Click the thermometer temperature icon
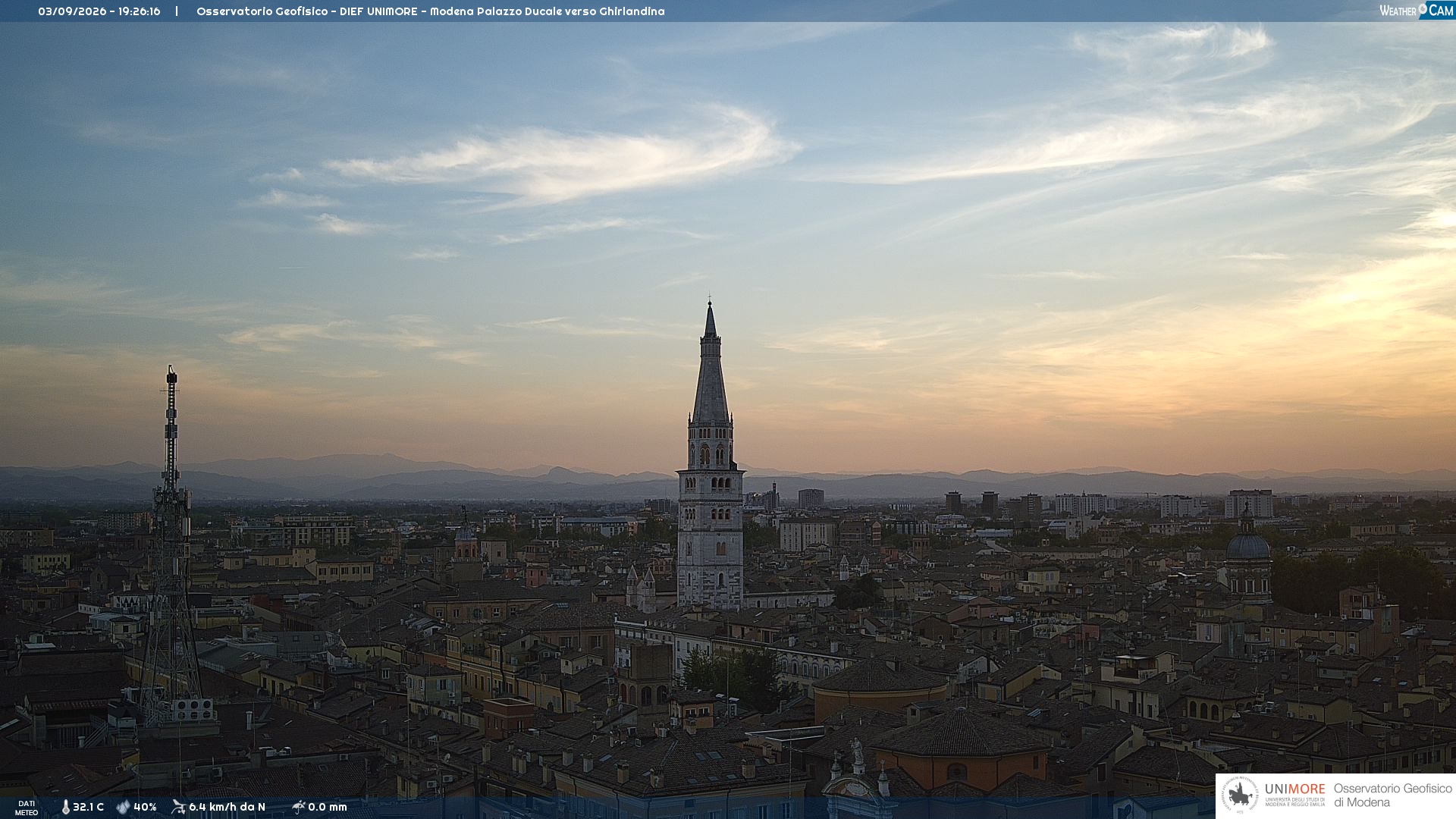The image size is (1456, 819). click(x=66, y=808)
